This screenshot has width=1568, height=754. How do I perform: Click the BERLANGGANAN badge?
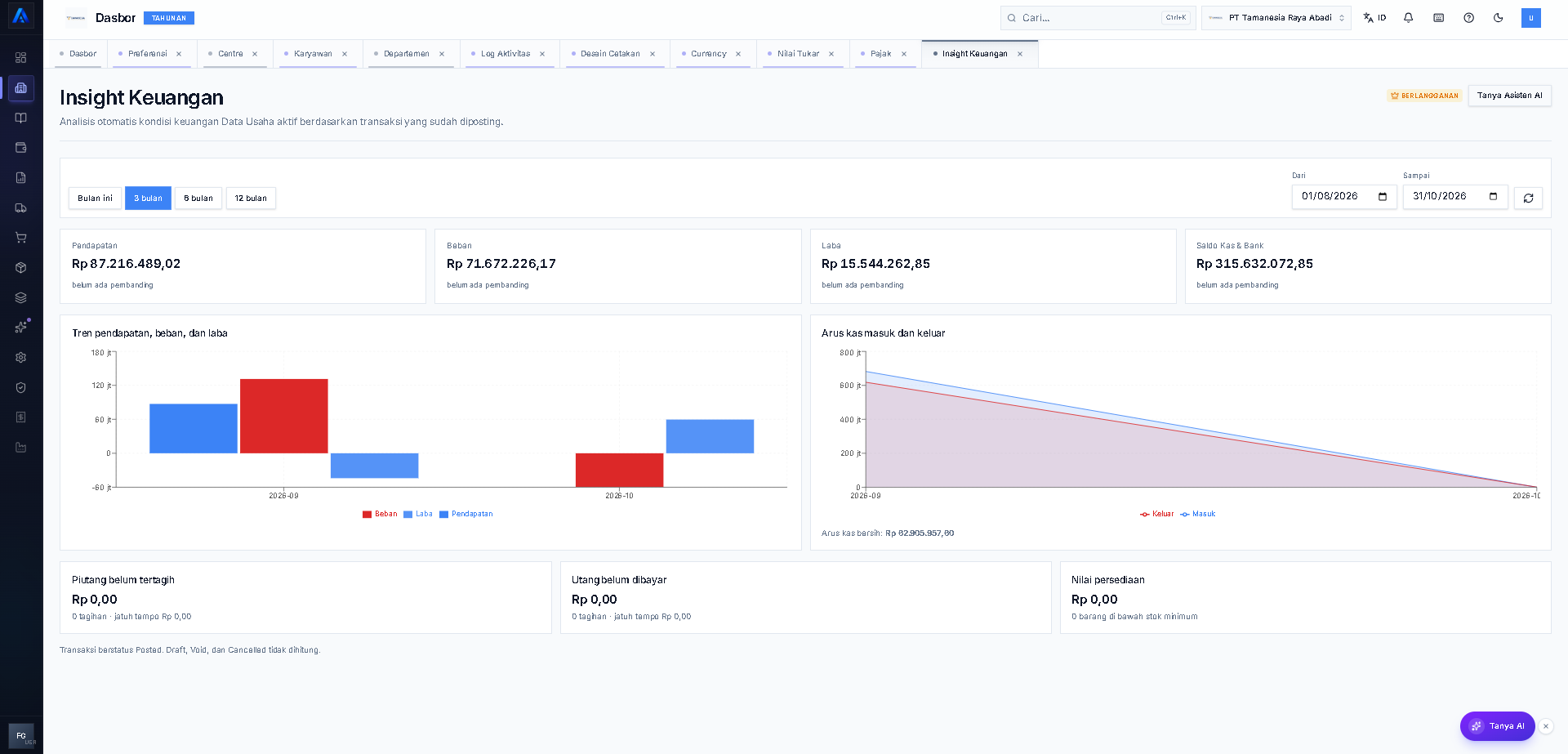point(1424,96)
